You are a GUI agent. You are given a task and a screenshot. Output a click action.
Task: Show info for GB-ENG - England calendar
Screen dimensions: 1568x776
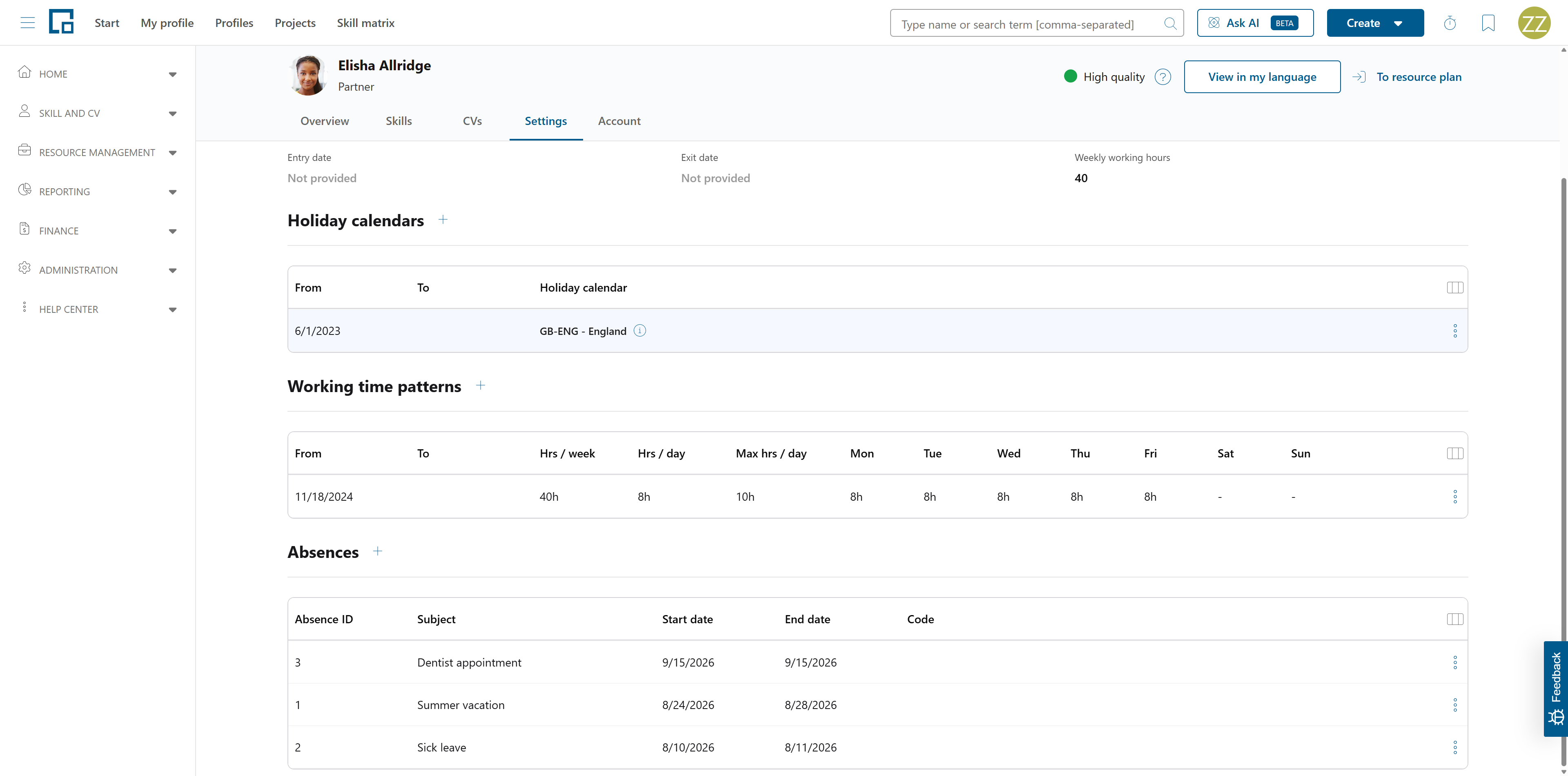pyautogui.click(x=640, y=330)
